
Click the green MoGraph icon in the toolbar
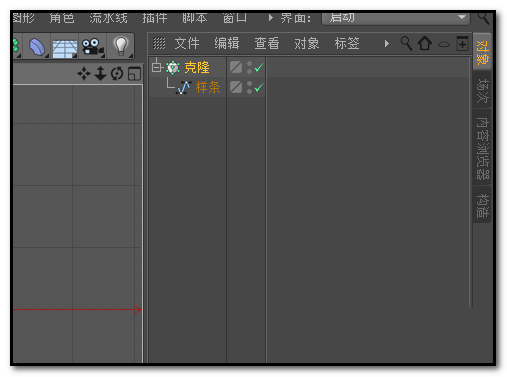click(x=16, y=46)
